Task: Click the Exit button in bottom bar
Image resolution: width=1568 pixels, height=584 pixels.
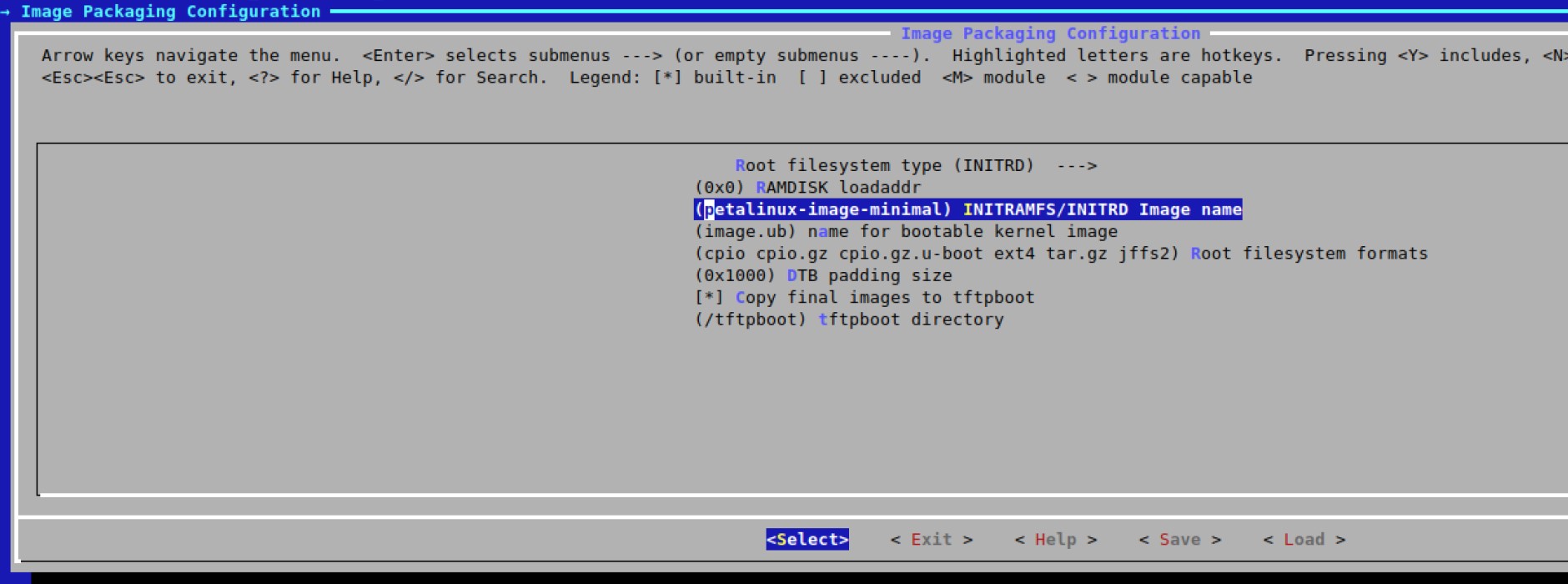Action: point(931,540)
